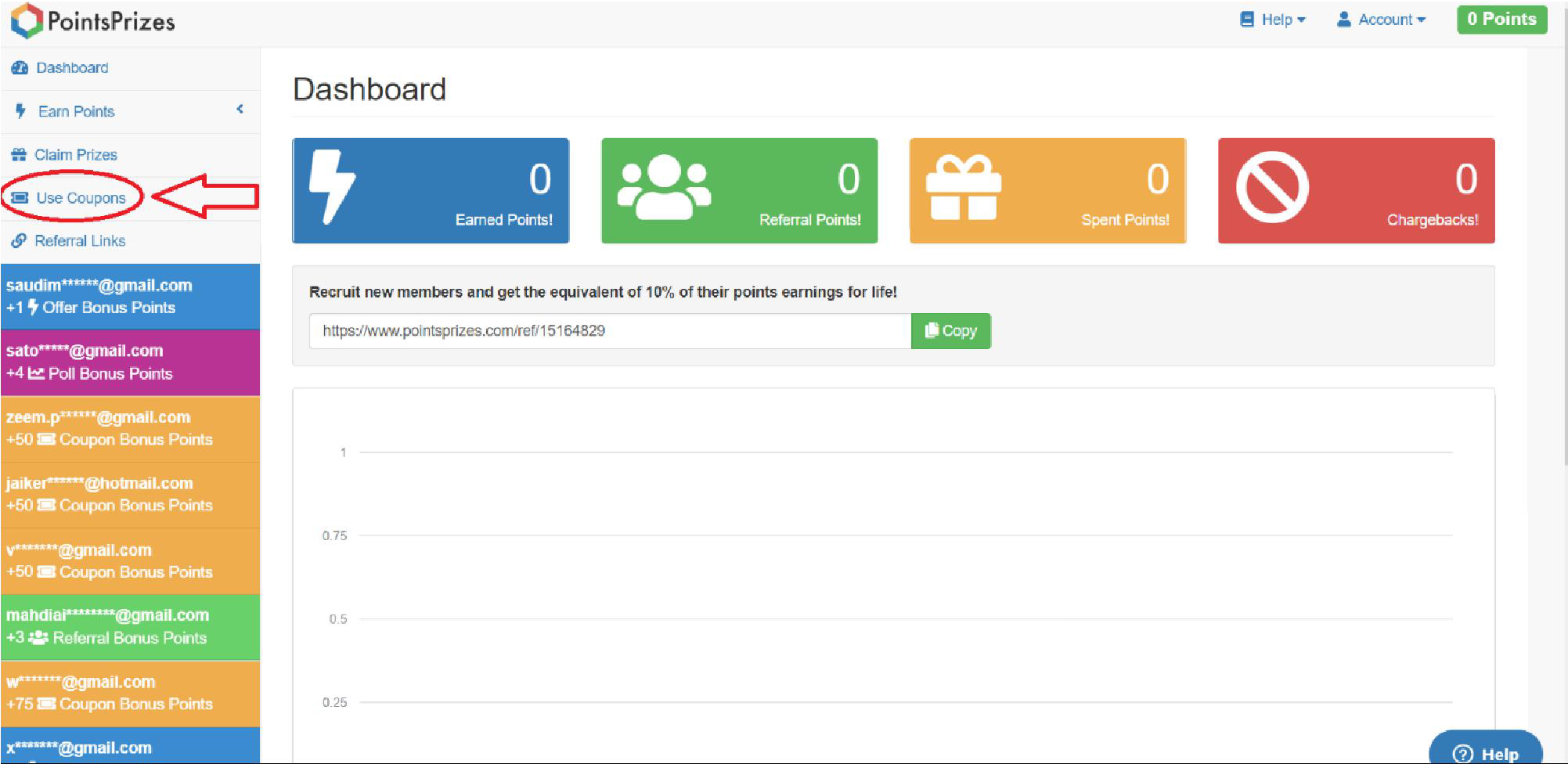
Task: Click the book icon beside Help in header
Action: click(x=1247, y=20)
